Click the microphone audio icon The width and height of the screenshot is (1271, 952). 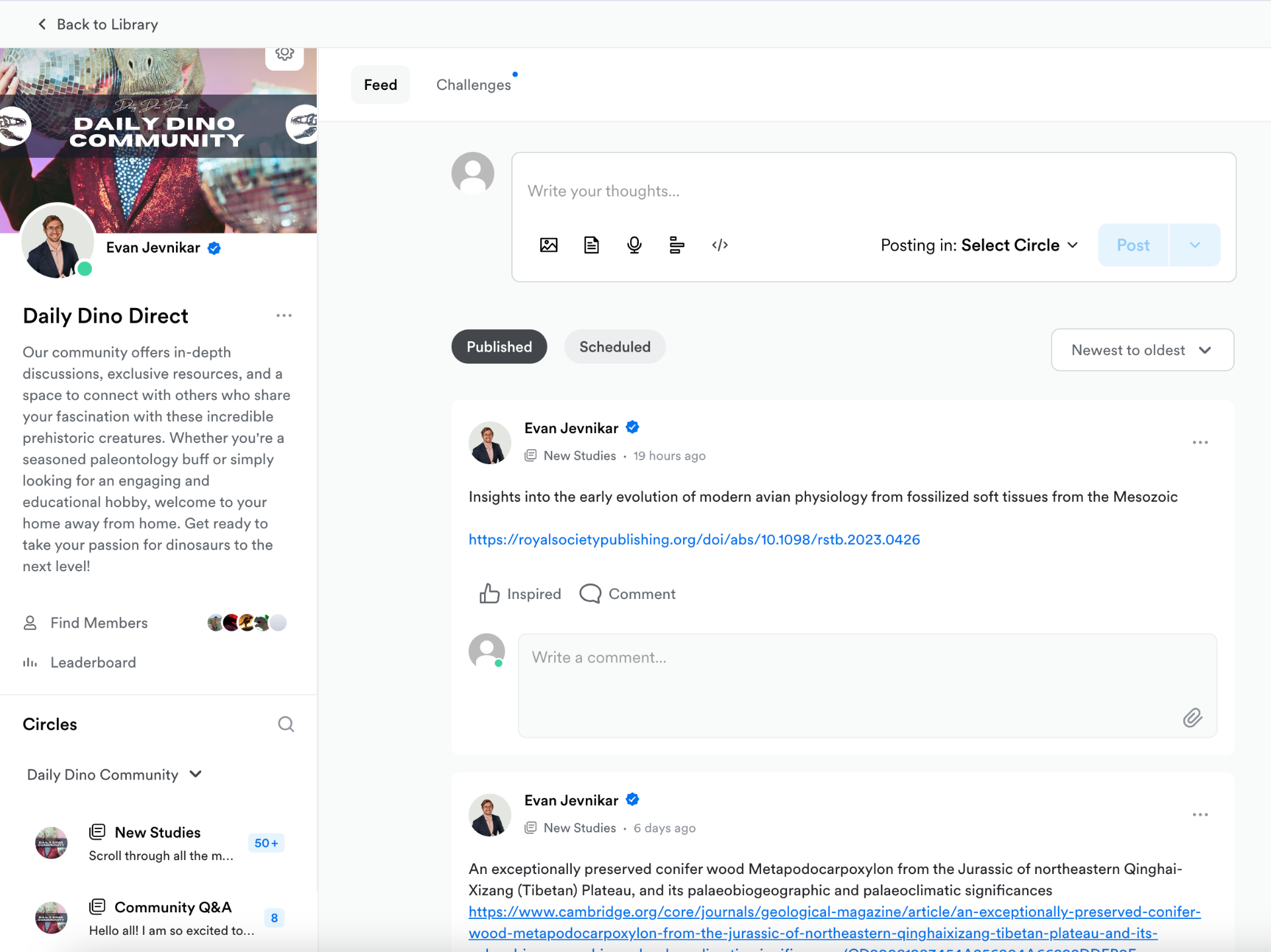click(x=634, y=245)
